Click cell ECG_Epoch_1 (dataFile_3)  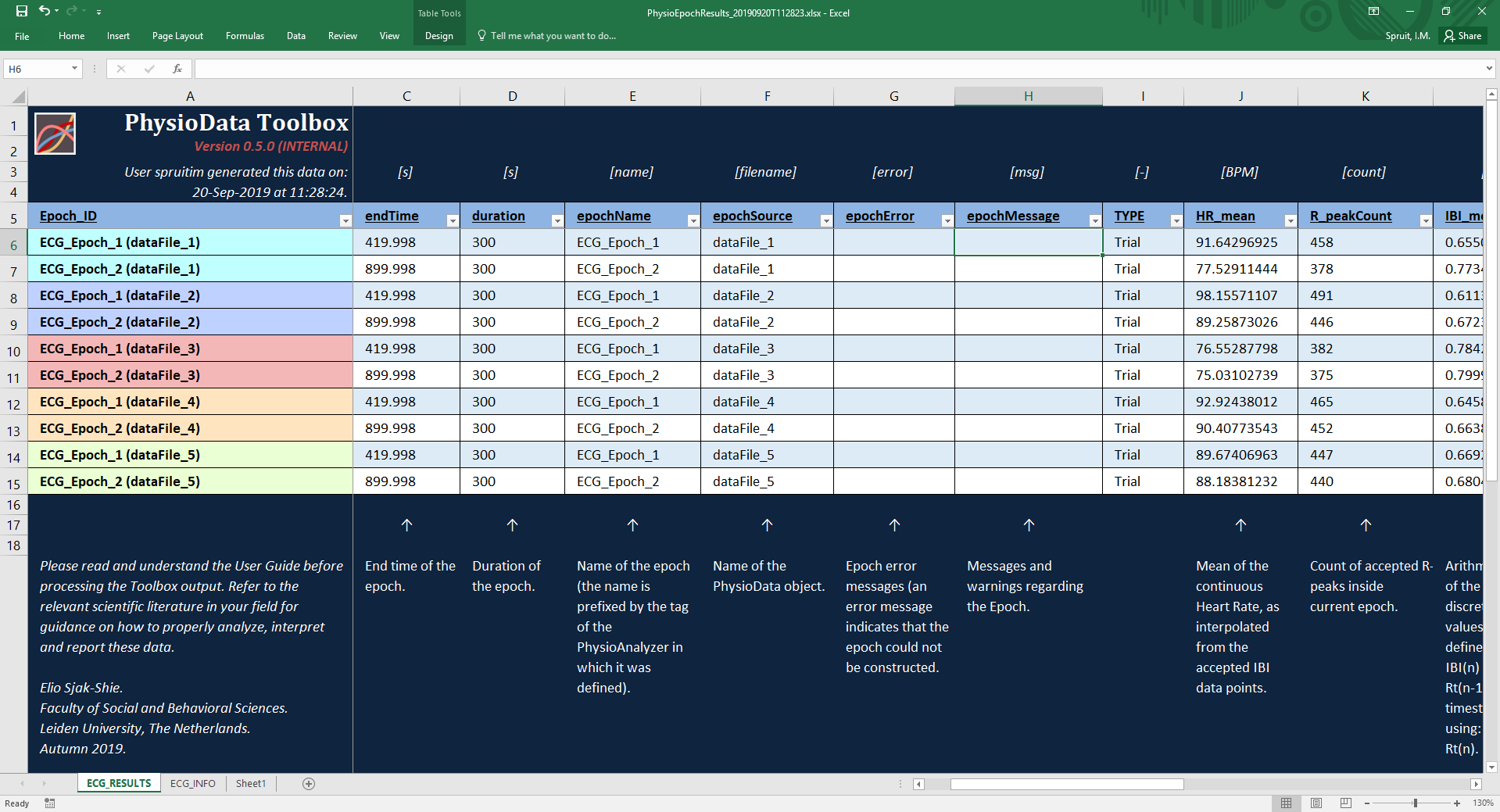[x=190, y=349]
